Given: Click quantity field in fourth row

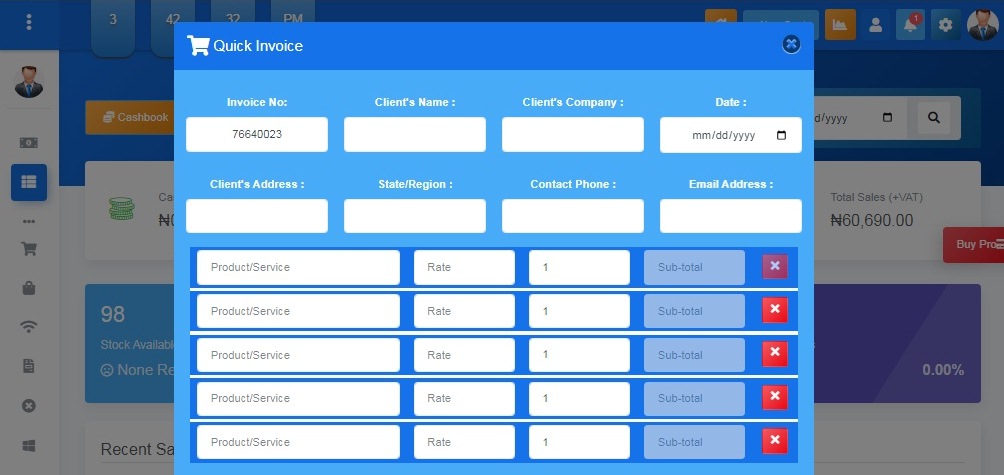Looking at the screenshot, I should click(579, 398).
